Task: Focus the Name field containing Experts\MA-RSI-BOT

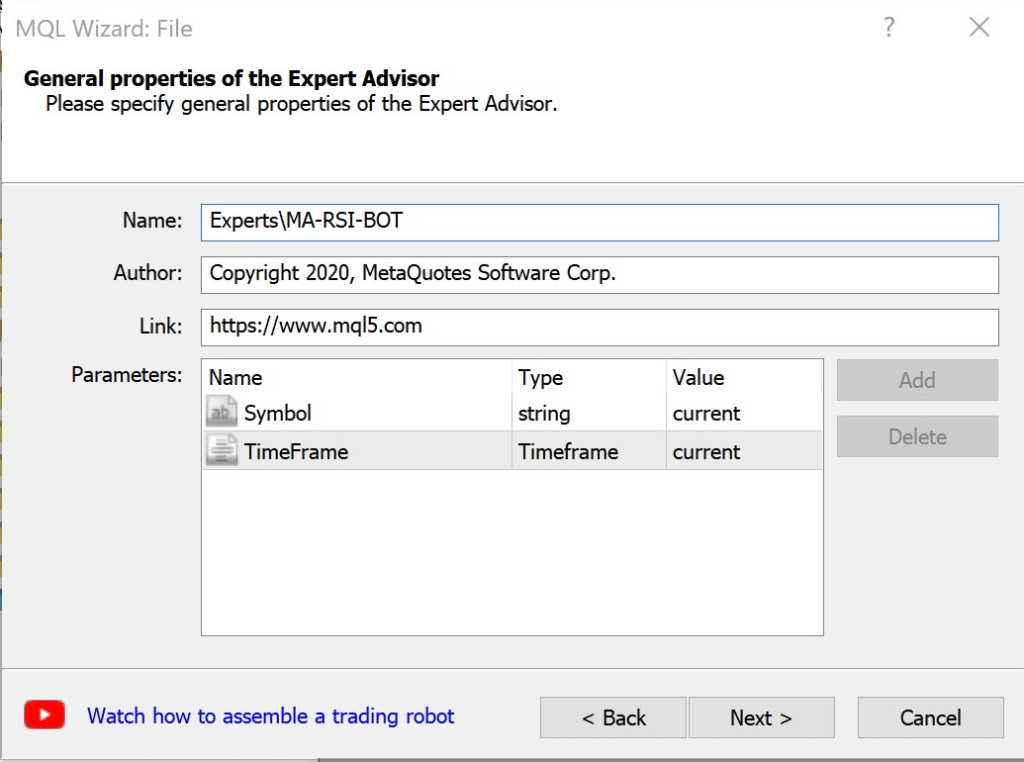Action: point(598,222)
